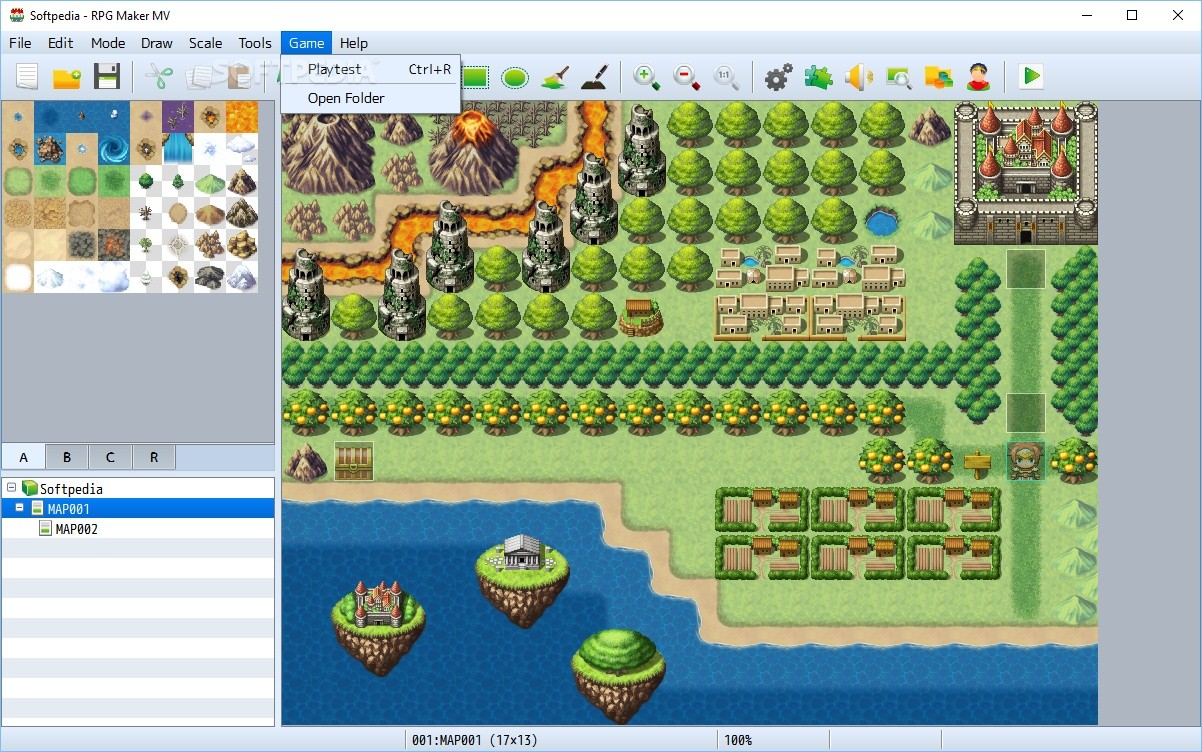Pick the whirlpool tile in palette
The image size is (1202, 752).
click(x=114, y=148)
